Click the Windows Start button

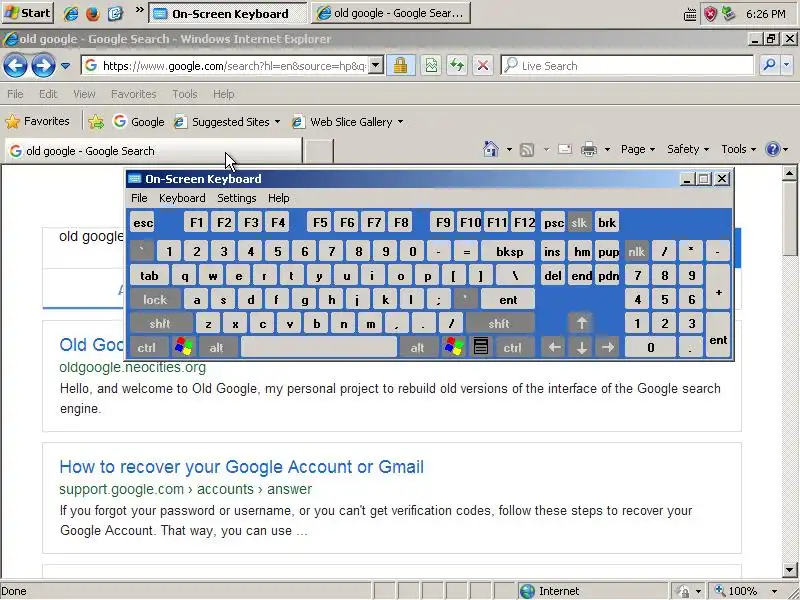[x=28, y=13]
